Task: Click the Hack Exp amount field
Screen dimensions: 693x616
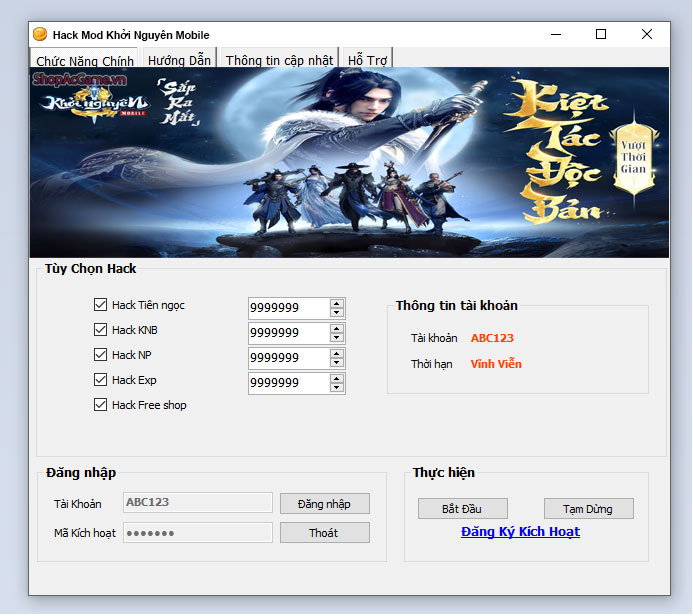Action: tap(289, 383)
